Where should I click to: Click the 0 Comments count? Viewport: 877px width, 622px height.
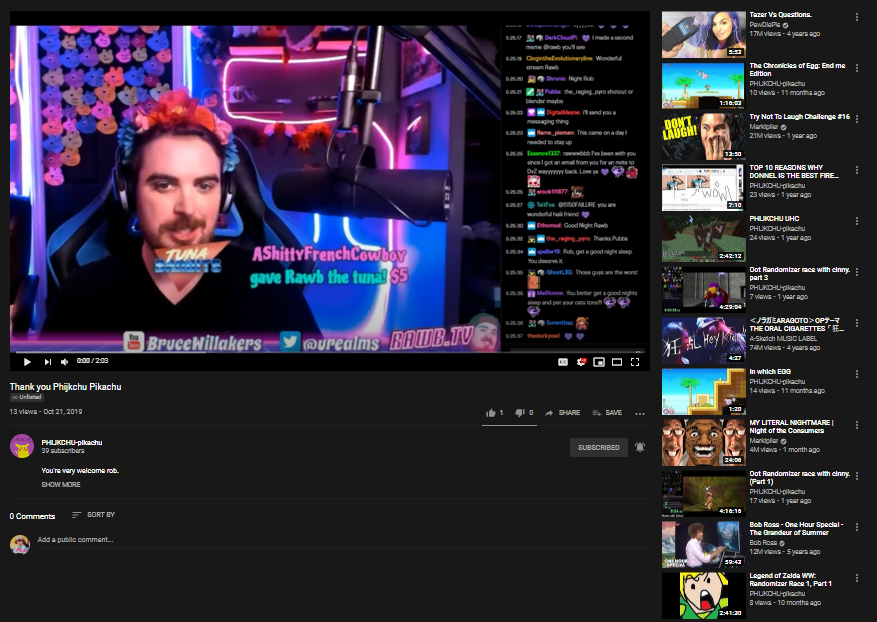tap(32, 516)
